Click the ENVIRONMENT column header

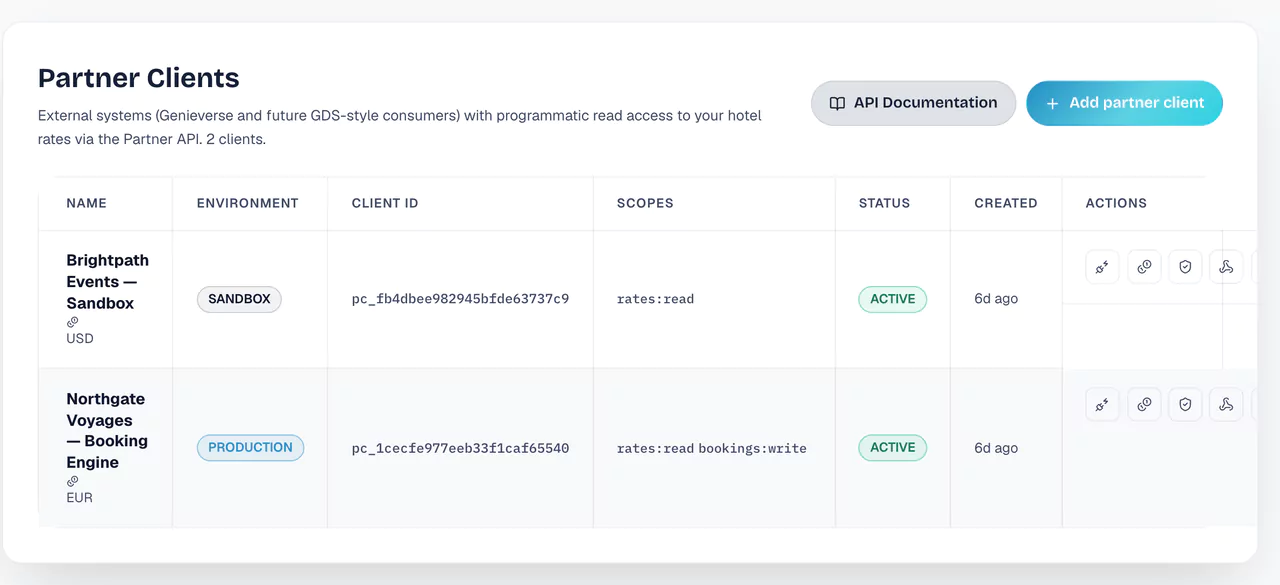point(247,203)
